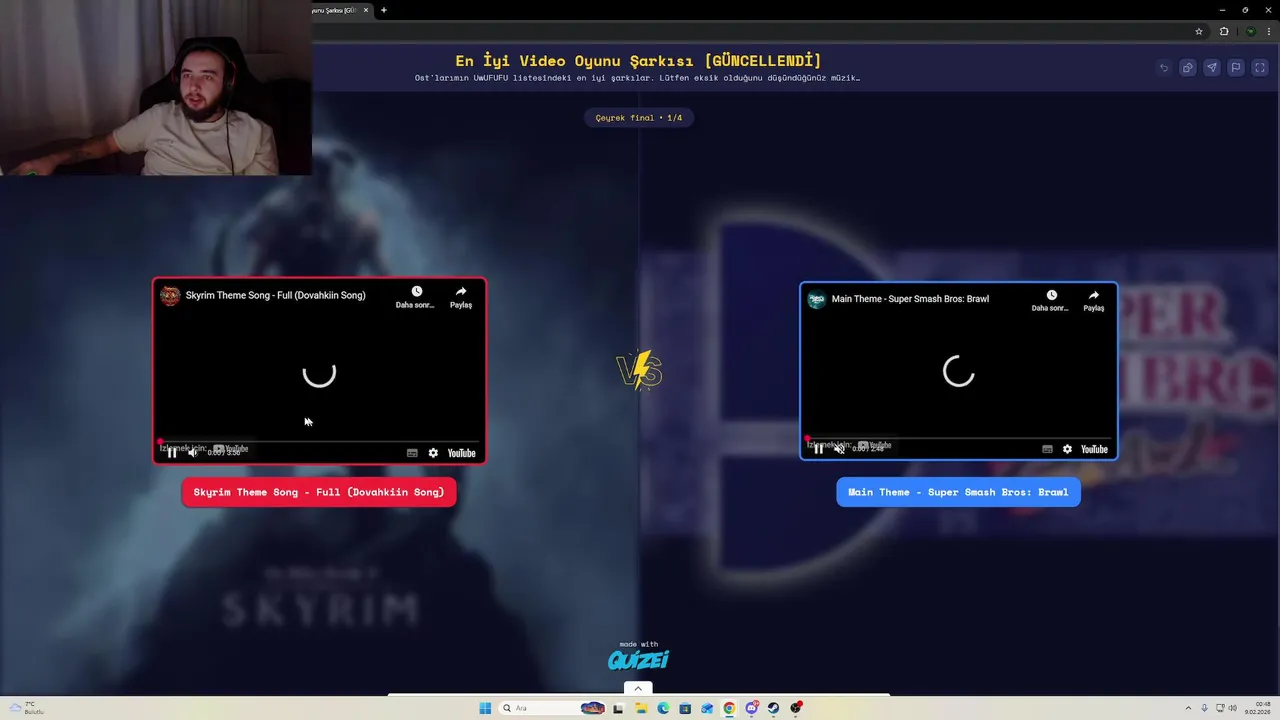Toggle subtitles on the Skyrim video
This screenshot has width=1280, height=720.
point(412,453)
